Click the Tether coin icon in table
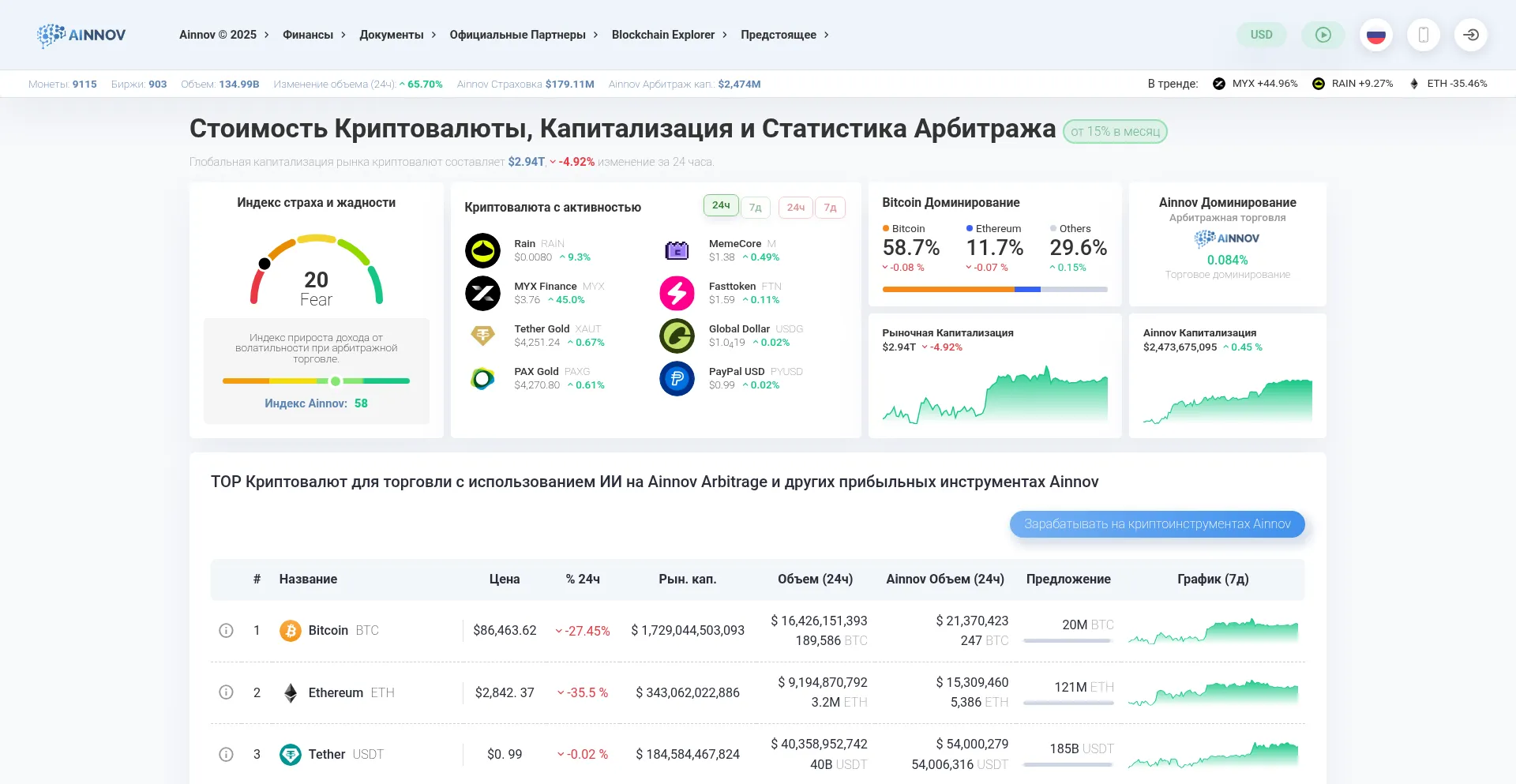 (x=291, y=755)
